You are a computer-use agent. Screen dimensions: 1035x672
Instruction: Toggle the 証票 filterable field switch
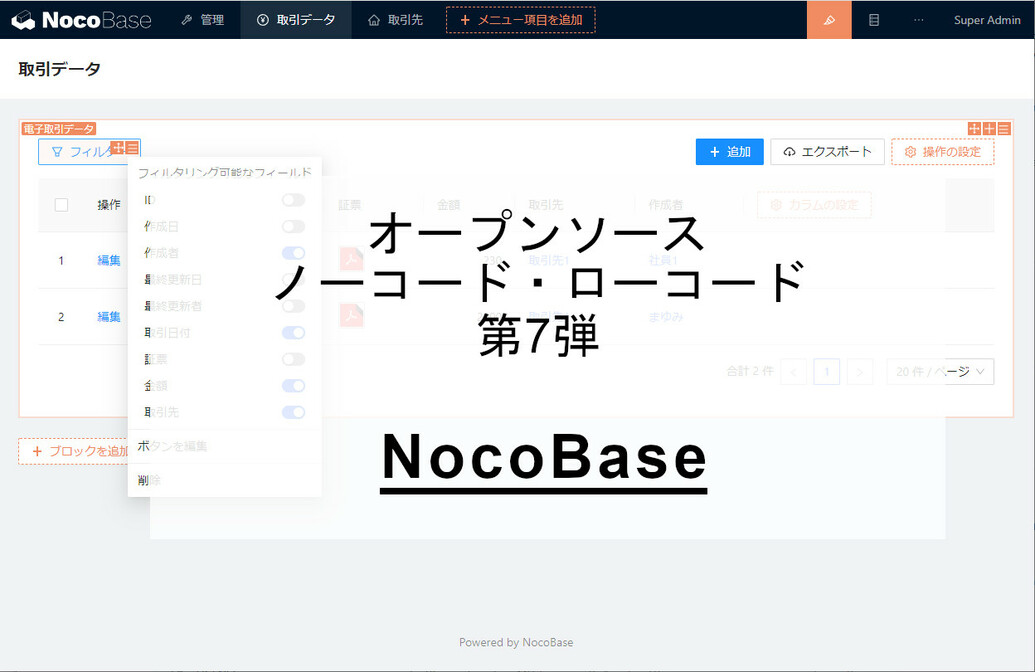(x=294, y=359)
